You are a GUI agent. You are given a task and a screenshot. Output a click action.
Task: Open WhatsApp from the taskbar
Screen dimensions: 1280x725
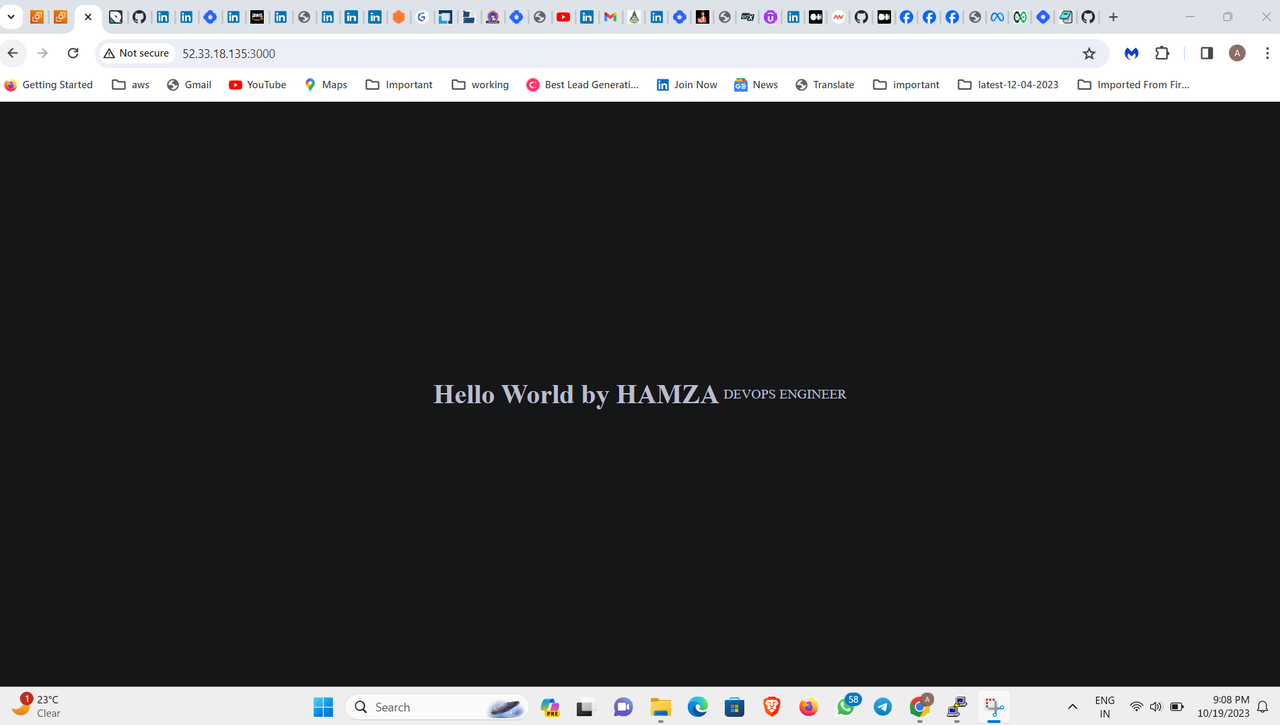tap(845, 707)
